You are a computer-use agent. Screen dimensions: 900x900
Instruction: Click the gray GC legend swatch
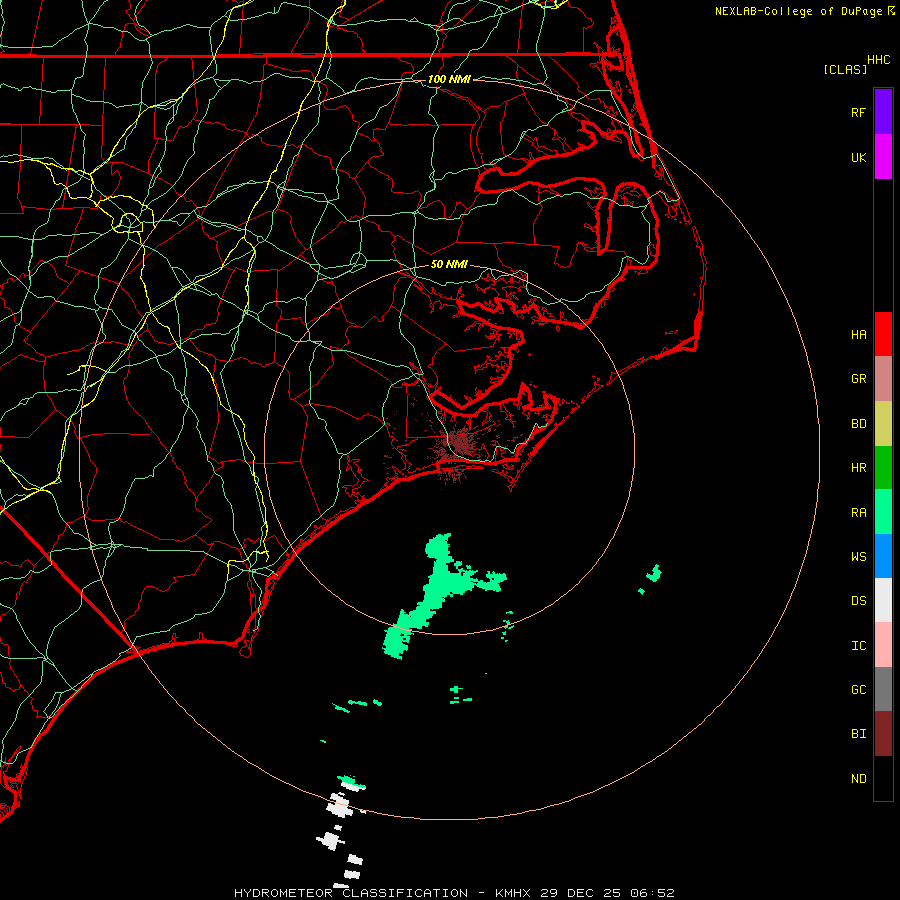pyautogui.click(x=883, y=689)
